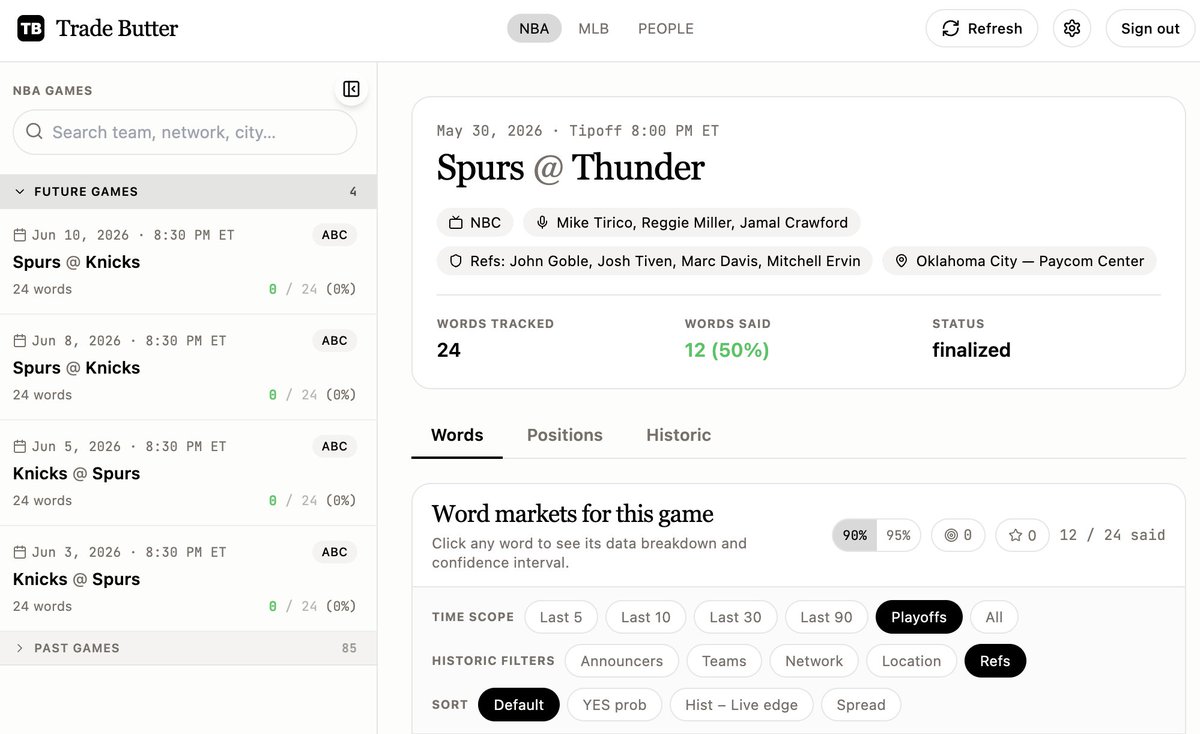The height and width of the screenshot is (734, 1200).
Task: Toggle the Location historic filter
Action: (911, 661)
